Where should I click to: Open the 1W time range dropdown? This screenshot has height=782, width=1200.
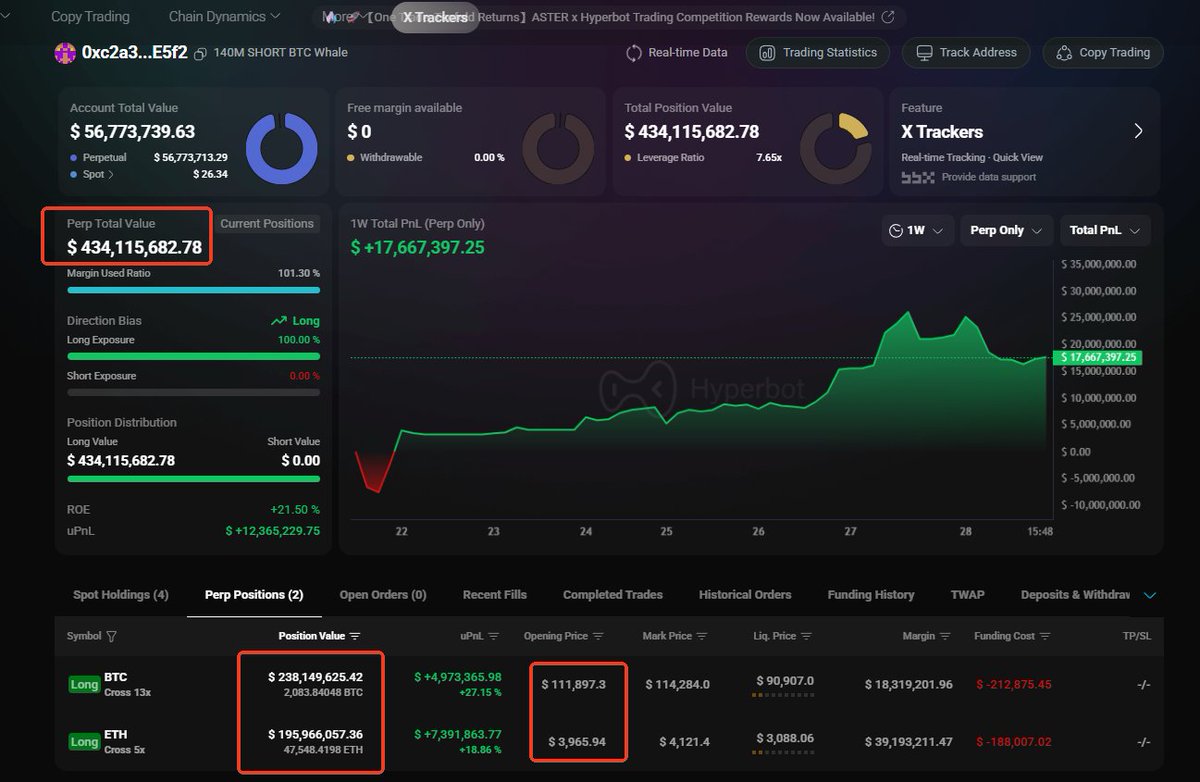tap(916, 231)
